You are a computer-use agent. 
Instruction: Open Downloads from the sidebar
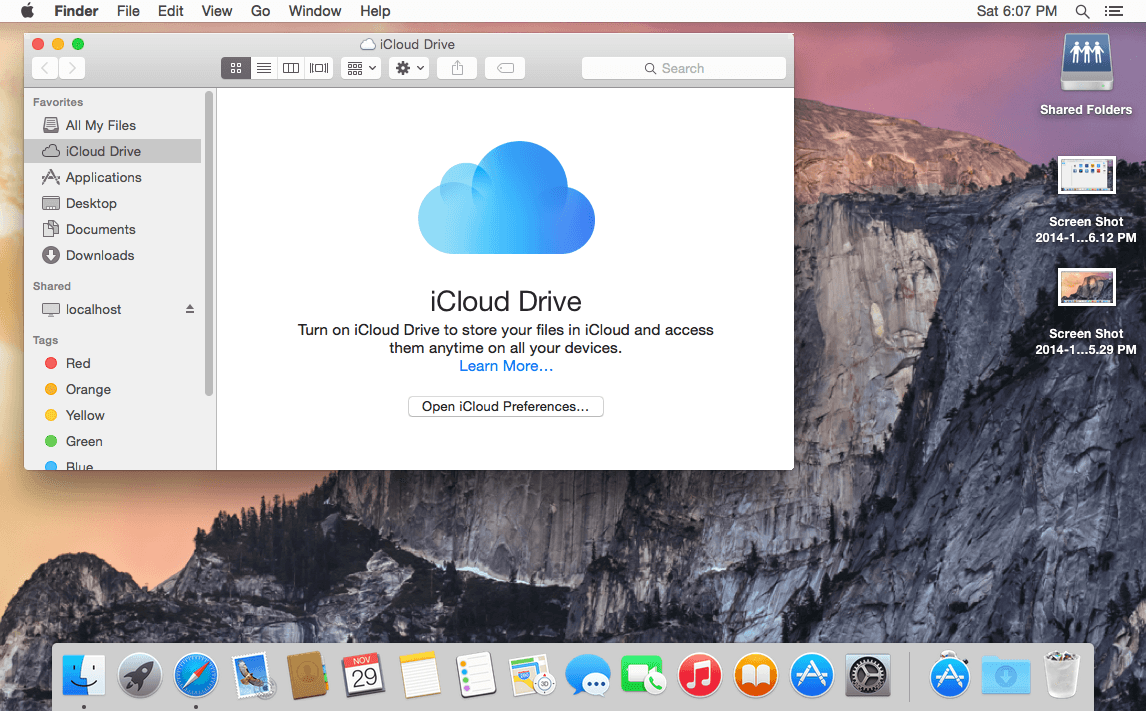pyautogui.click(x=113, y=255)
